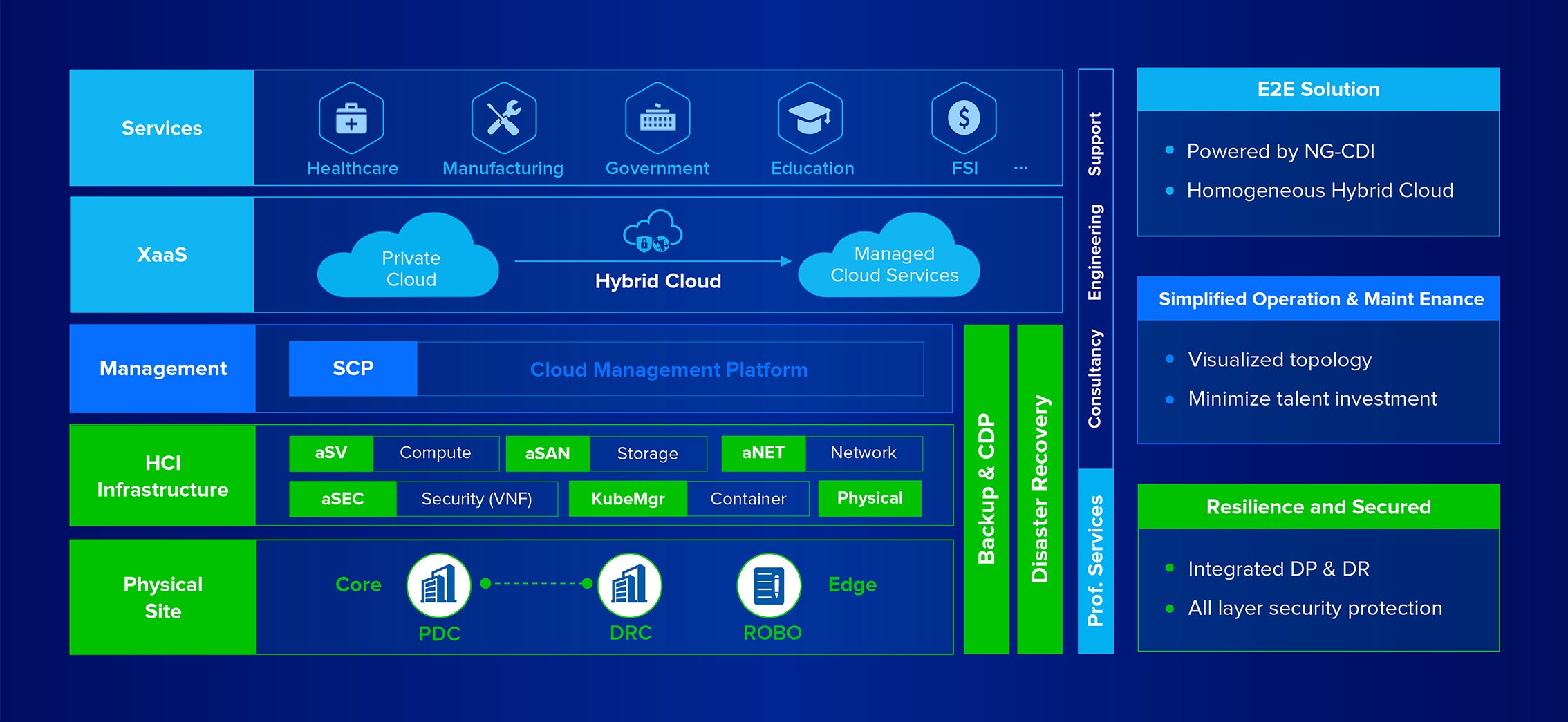The image size is (1568, 722).
Task: Open the E2E Solution header
Action: click(1318, 89)
